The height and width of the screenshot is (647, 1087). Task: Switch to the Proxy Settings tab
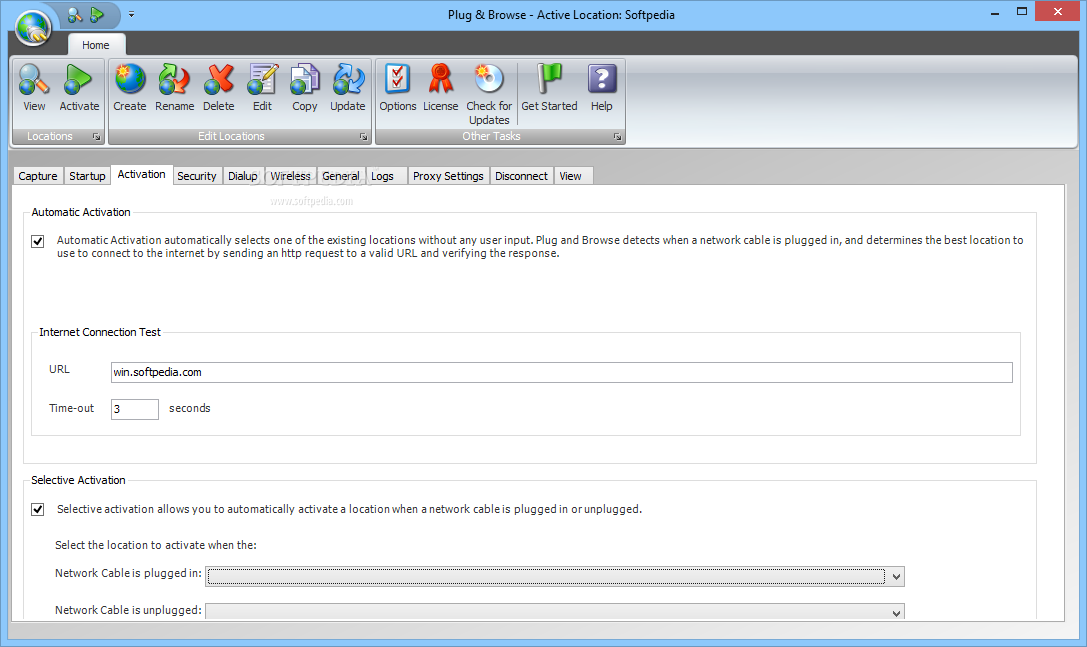click(449, 176)
